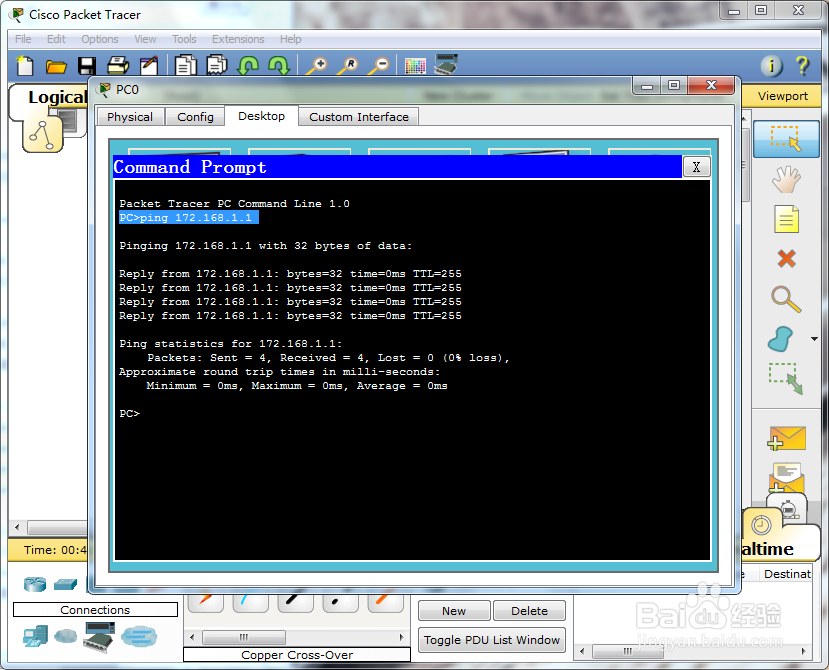This screenshot has width=829, height=670.
Task: Click the Paste toolbar icon
Action: pyautogui.click(x=216, y=66)
